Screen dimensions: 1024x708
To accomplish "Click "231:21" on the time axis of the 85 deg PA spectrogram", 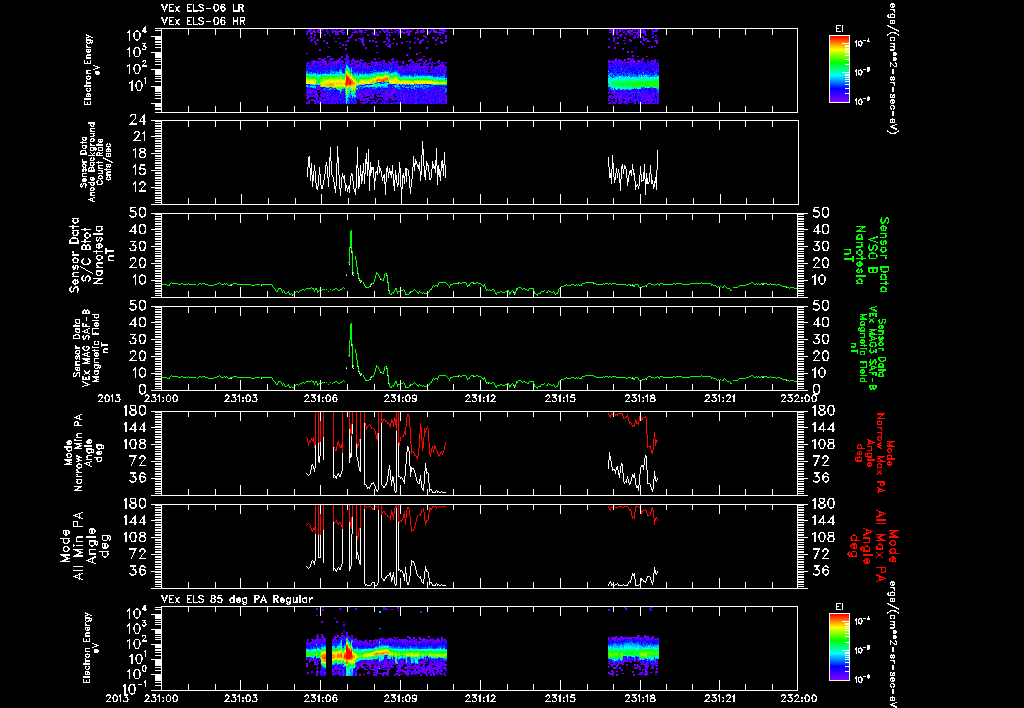I will click(720, 698).
